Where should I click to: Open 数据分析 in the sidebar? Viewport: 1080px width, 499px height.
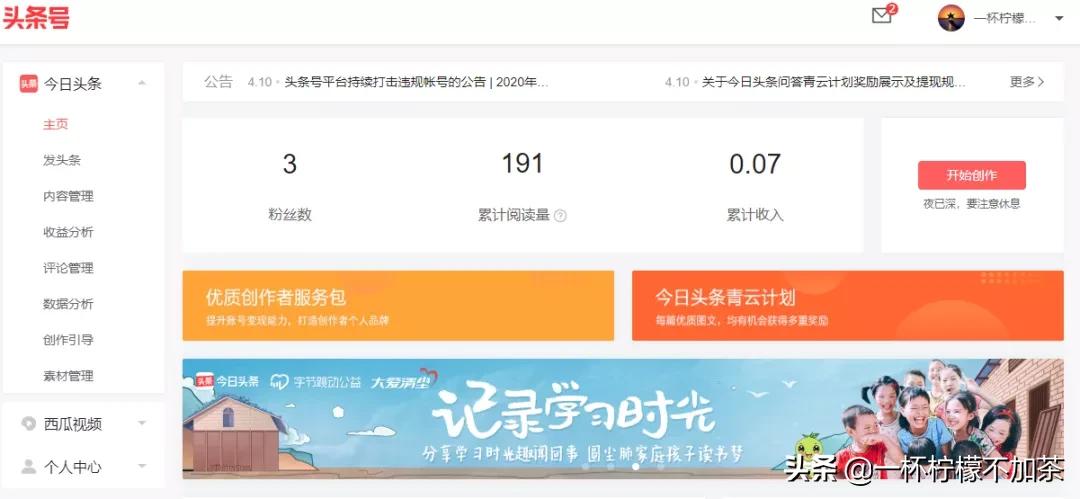click(x=68, y=304)
